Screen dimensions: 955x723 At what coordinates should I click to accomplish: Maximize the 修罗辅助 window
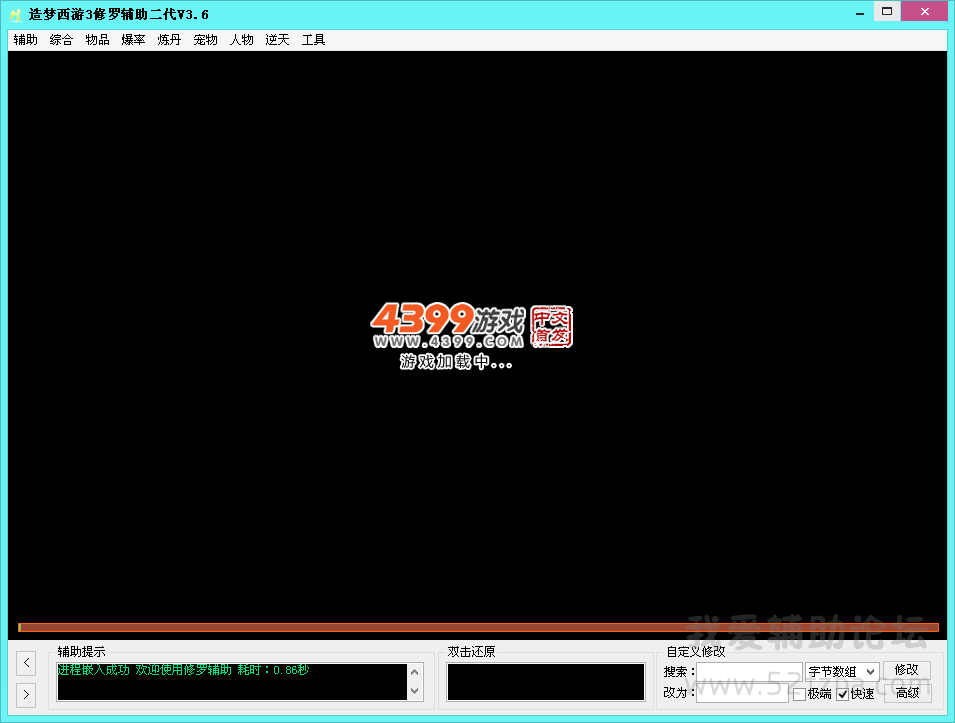click(887, 12)
